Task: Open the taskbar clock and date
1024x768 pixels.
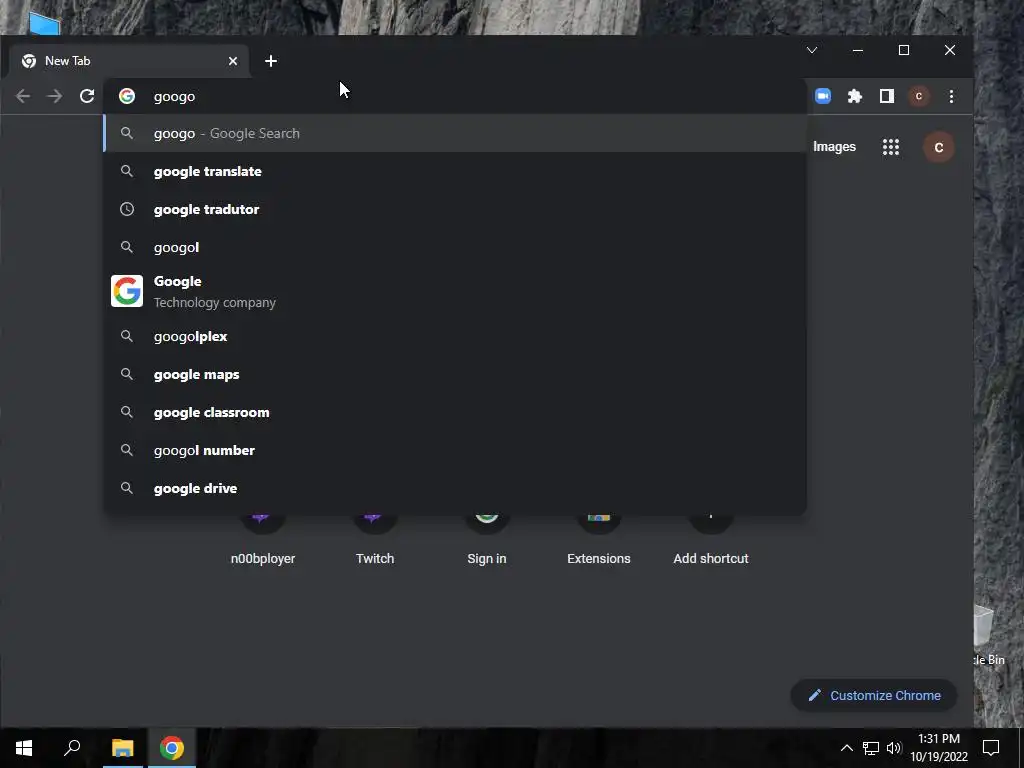Action: coord(939,748)
